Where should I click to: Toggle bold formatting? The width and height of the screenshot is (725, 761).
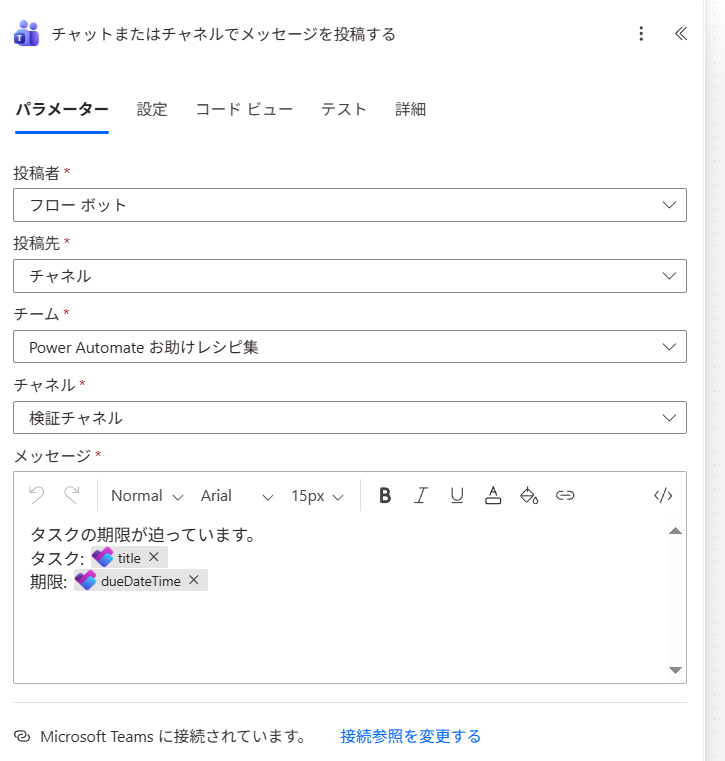(385, 496)
